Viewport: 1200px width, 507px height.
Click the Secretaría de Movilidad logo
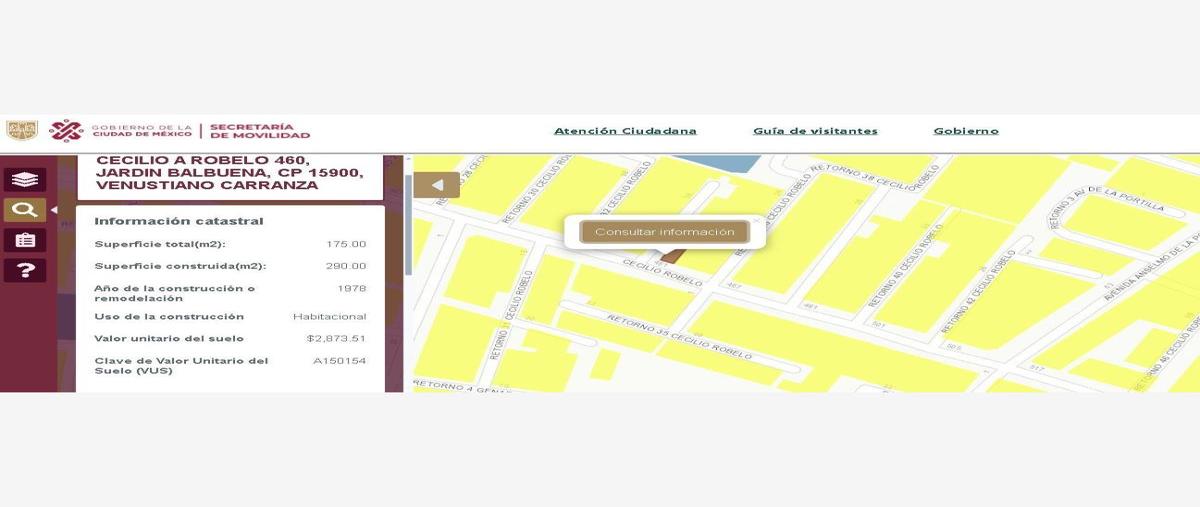click(259, 131)
